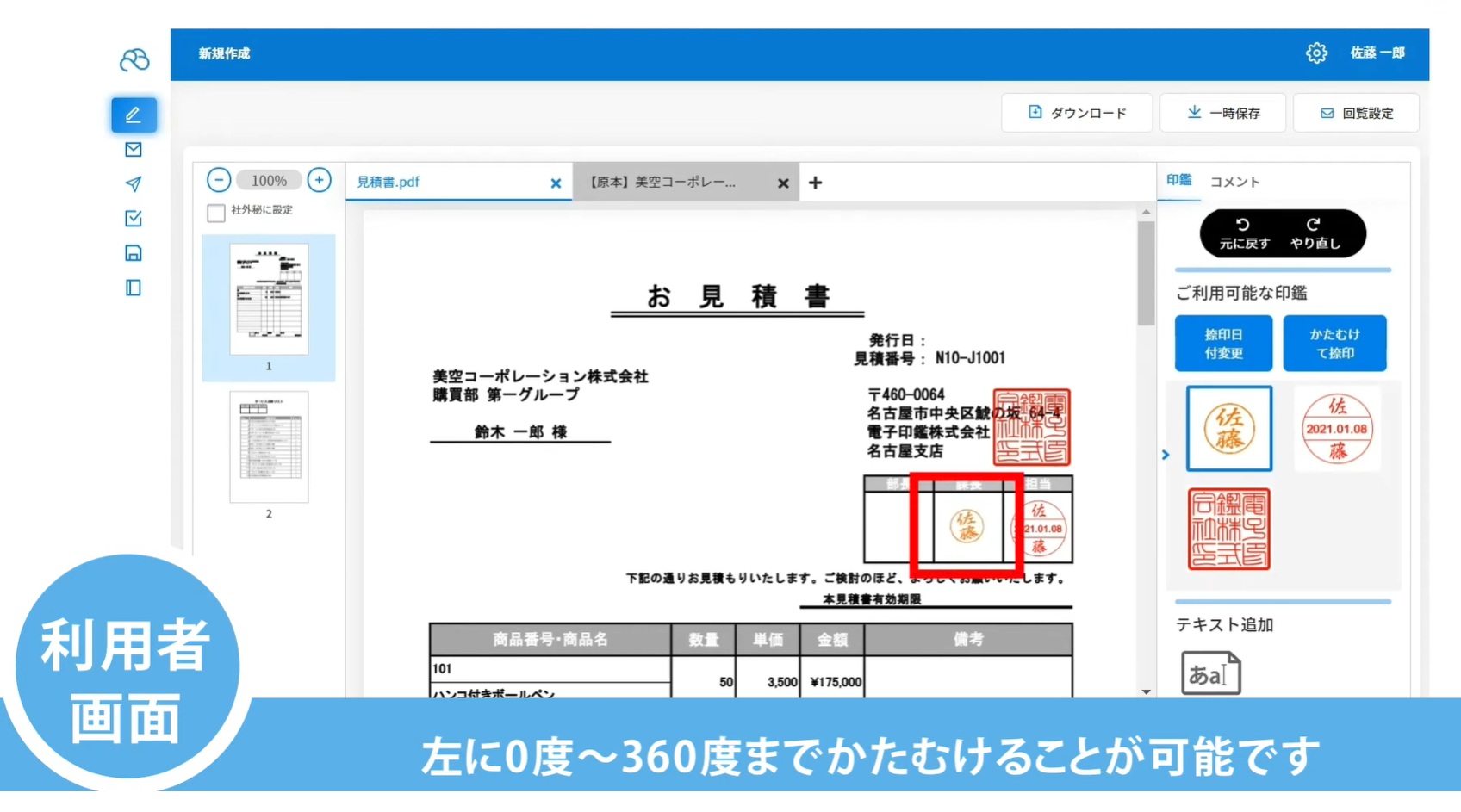Click the ダウンロード button
This screenshot has width=1461, height=812.
click(1077, 113)
